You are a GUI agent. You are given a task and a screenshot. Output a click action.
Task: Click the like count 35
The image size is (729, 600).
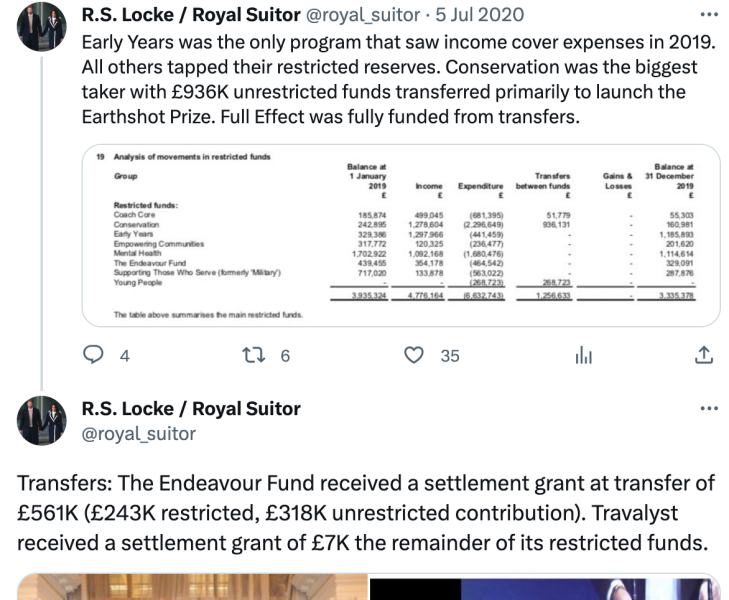tap(450, 356)
